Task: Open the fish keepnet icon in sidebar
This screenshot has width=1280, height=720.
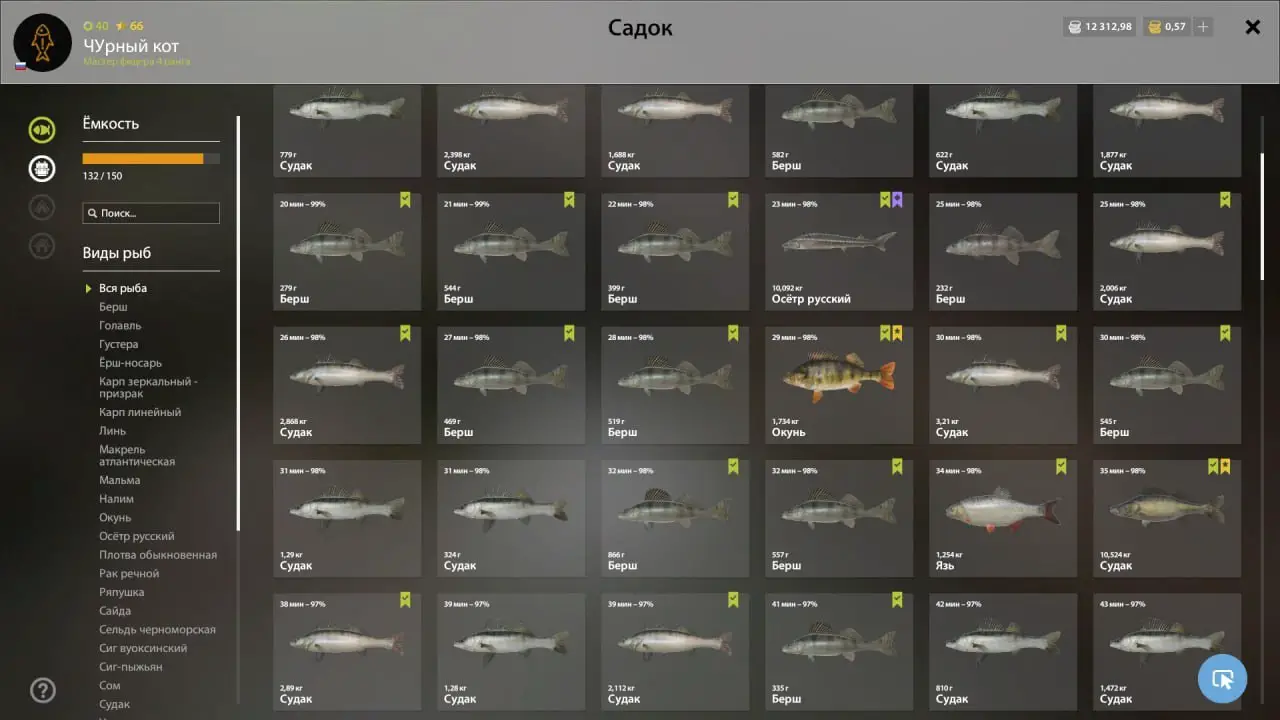Action: point(42,130)
